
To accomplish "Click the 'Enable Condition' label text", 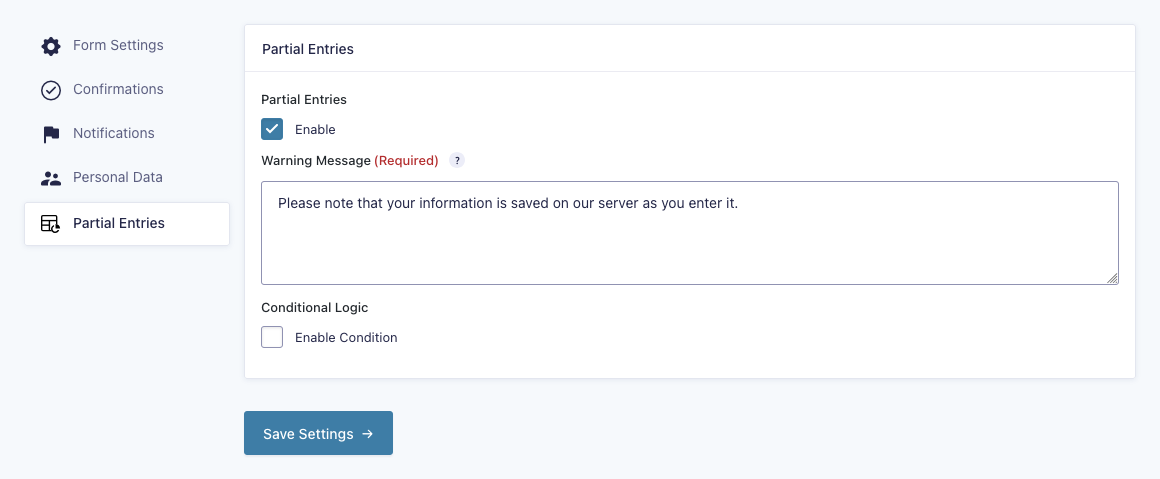I will pyautogui.click(x=346, y=338).
